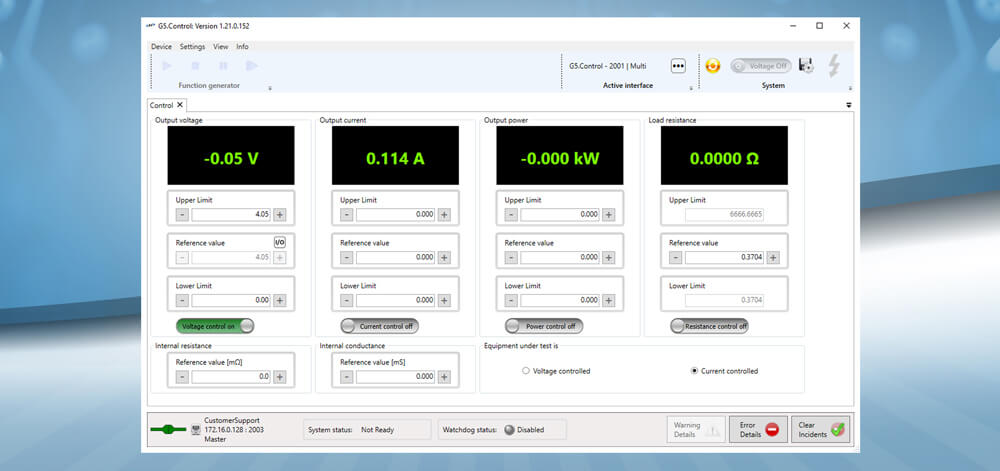Open the Settings menu
Screen dimensions: 1000x471
[x=192, y=47]
